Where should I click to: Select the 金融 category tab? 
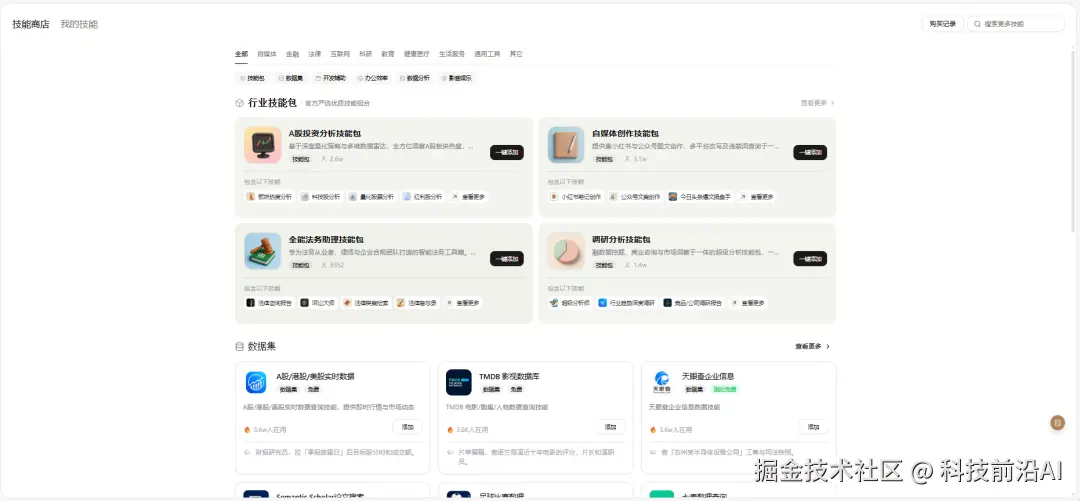[x=292, y=54]
